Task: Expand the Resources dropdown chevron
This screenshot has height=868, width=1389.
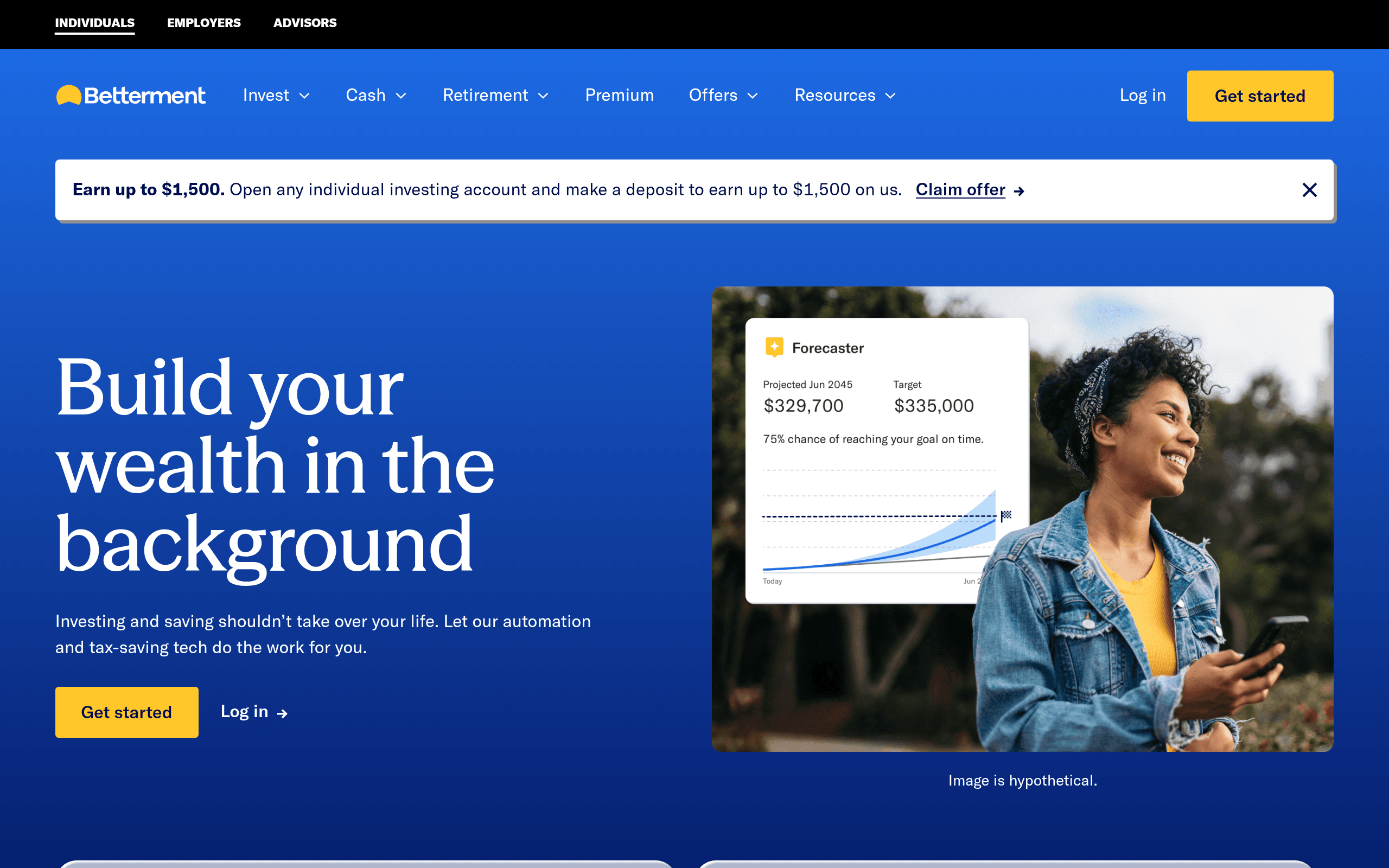Action: (890, 96)
